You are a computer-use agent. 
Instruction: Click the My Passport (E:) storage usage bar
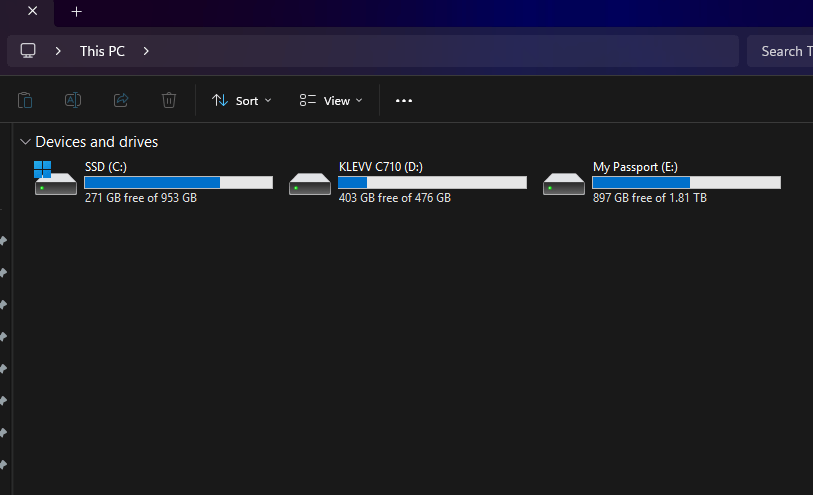pos(686,182)
